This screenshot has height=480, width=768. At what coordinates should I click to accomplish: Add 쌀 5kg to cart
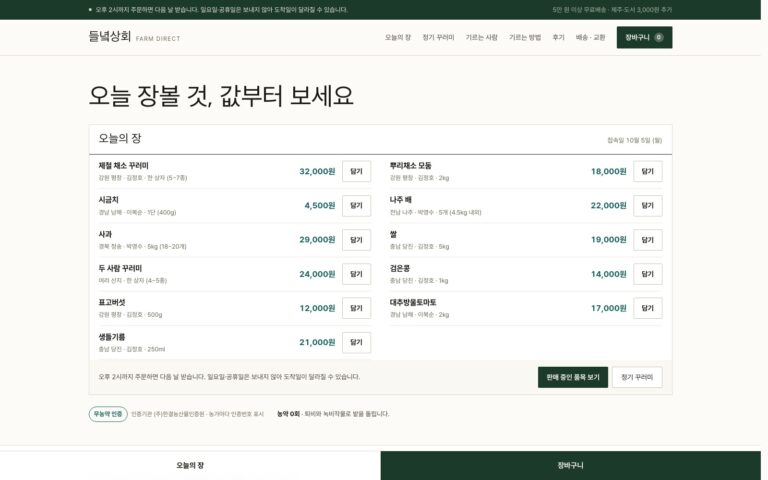[x=648, y=240]
